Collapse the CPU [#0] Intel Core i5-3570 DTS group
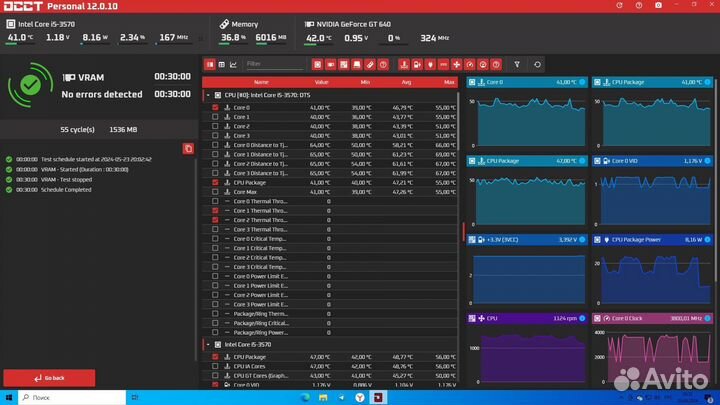This screenshot has width=720, height=405. (208, 95)
